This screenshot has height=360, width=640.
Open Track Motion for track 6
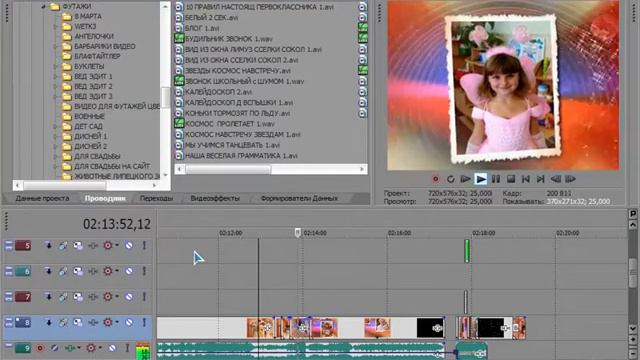[78, 271]
